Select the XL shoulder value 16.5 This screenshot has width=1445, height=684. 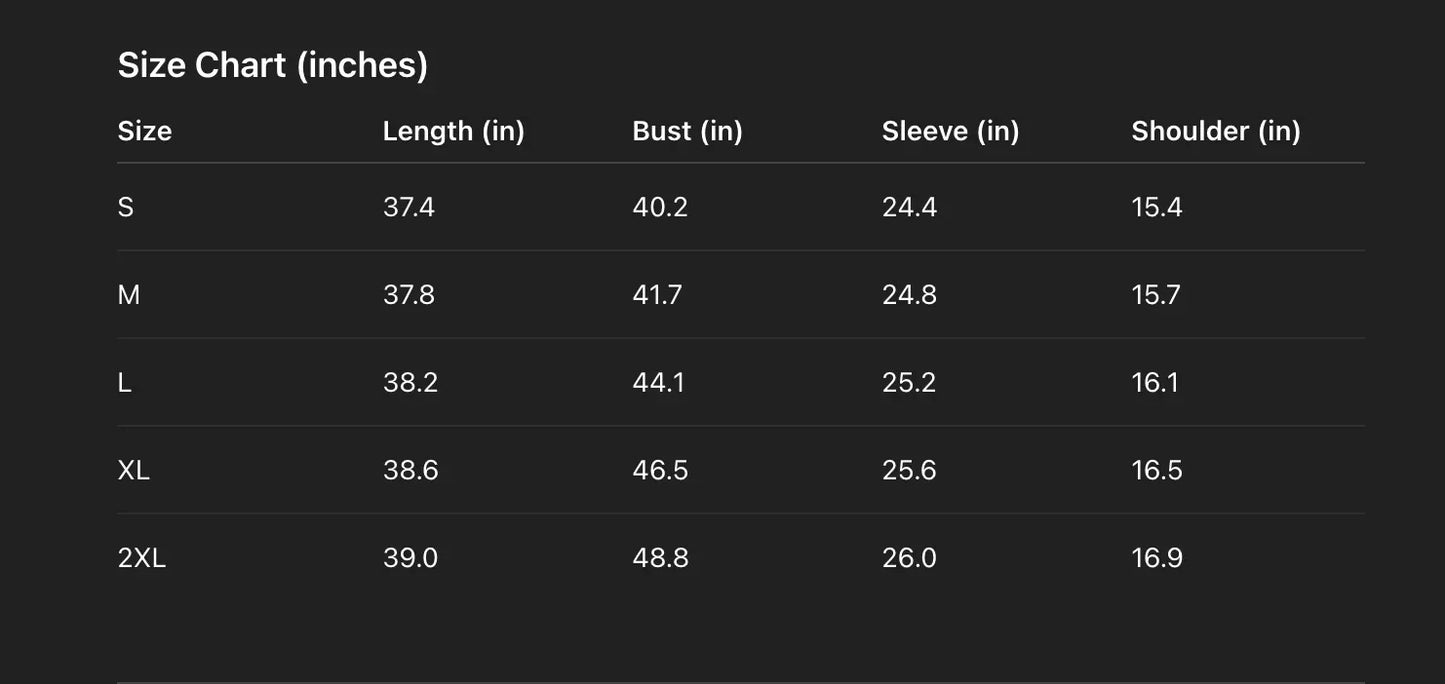[x=1157, y=470]
